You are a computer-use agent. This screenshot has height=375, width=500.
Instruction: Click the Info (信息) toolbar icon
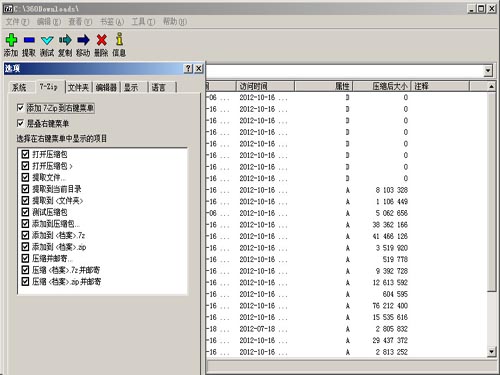click(119, 39)
